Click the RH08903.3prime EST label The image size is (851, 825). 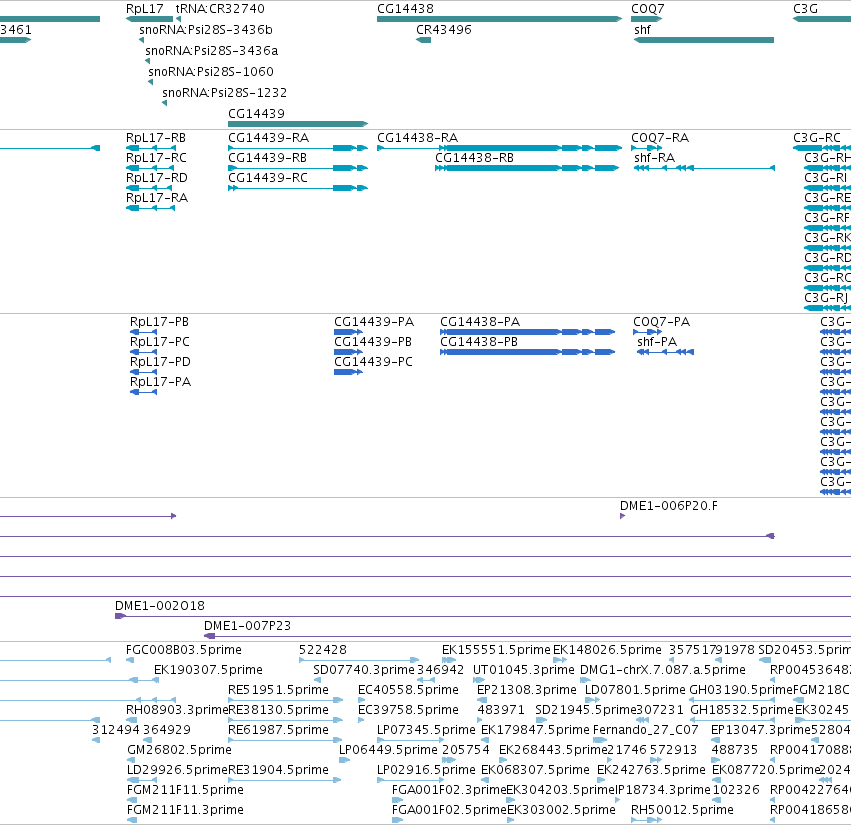tap(177, 709)
